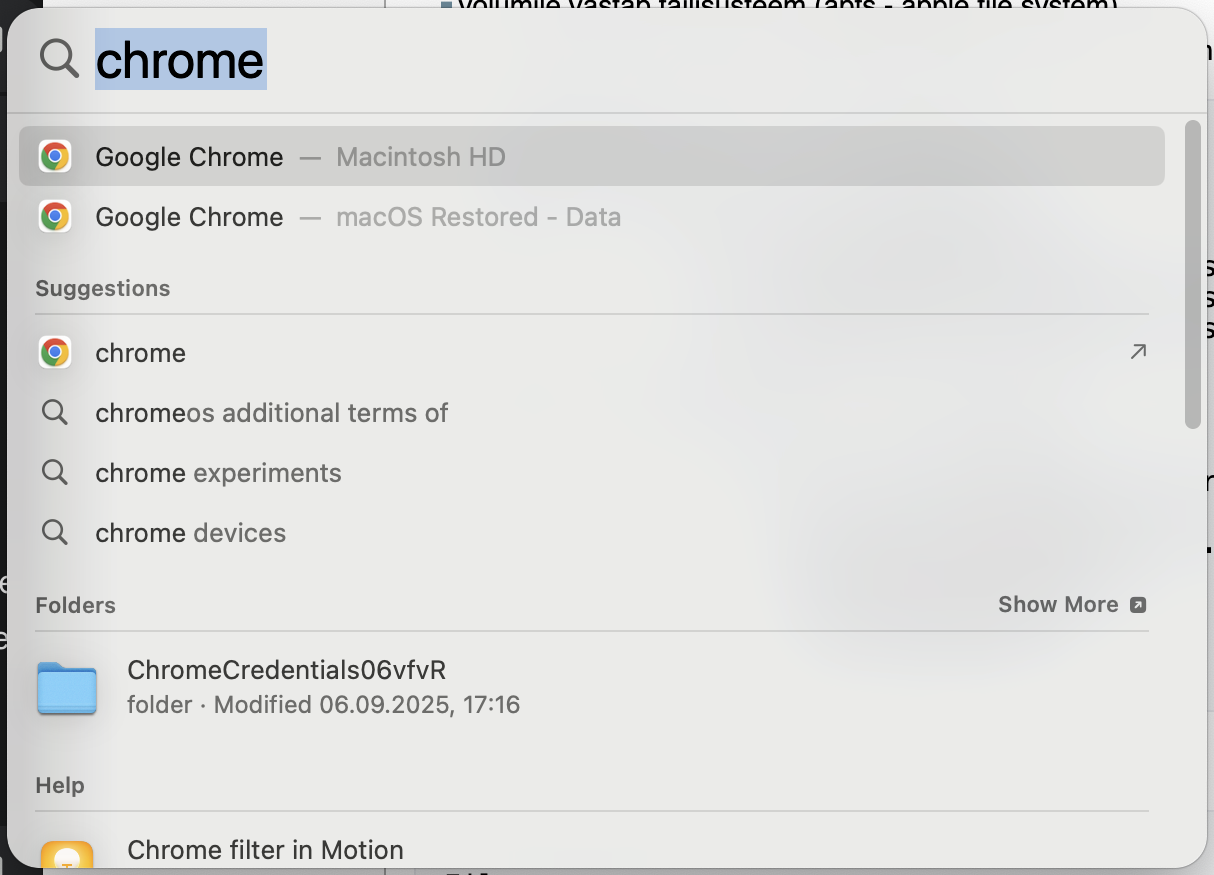Select 'chromeos additional terms of' suggestion
The width and height of the screenshot is (1214, 875).
592,413
